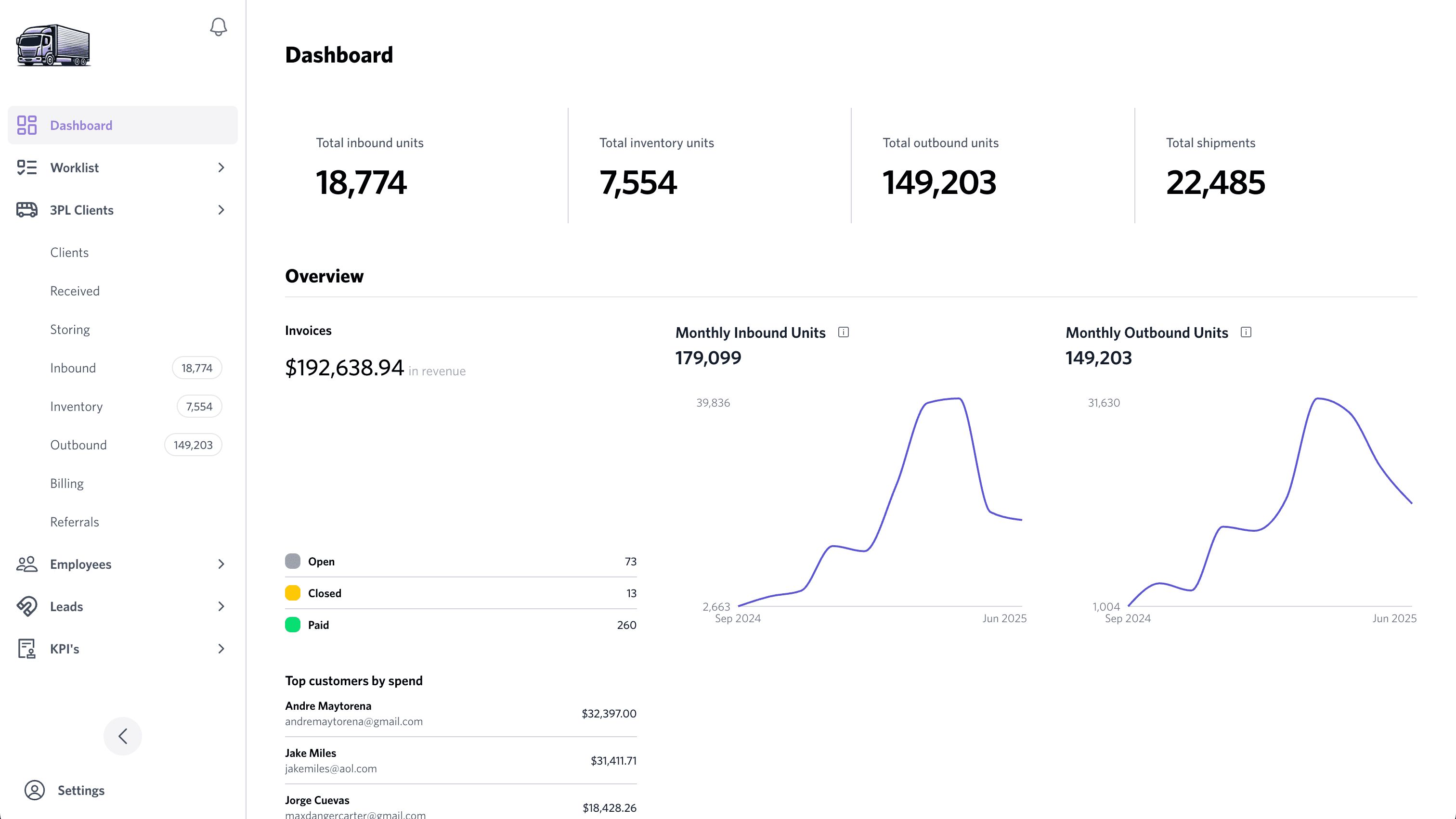Click the green Paid status swatch
The image size is (1456, 819).
coord(293,625)
